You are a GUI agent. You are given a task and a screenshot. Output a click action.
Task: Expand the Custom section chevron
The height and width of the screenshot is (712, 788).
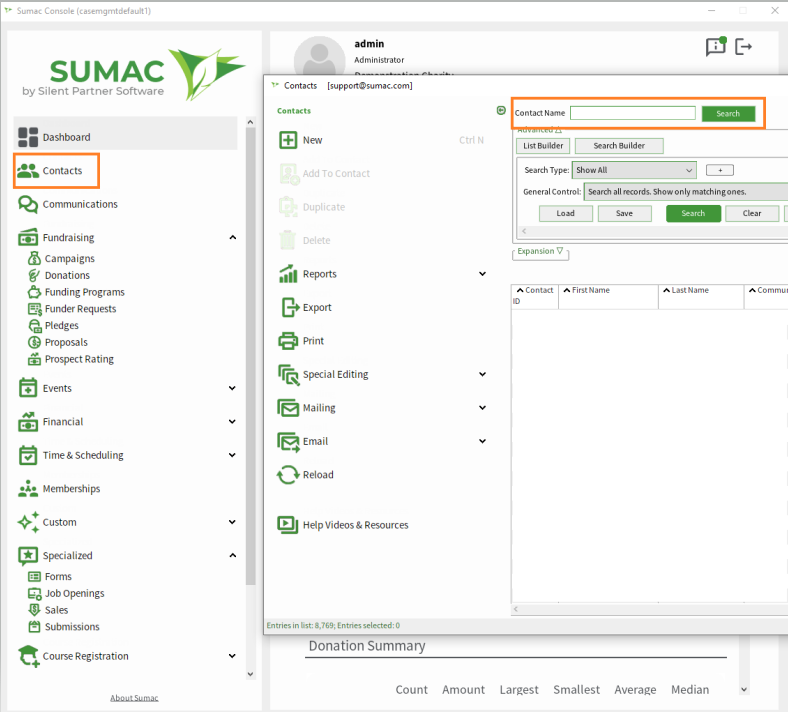pos(232,522)
